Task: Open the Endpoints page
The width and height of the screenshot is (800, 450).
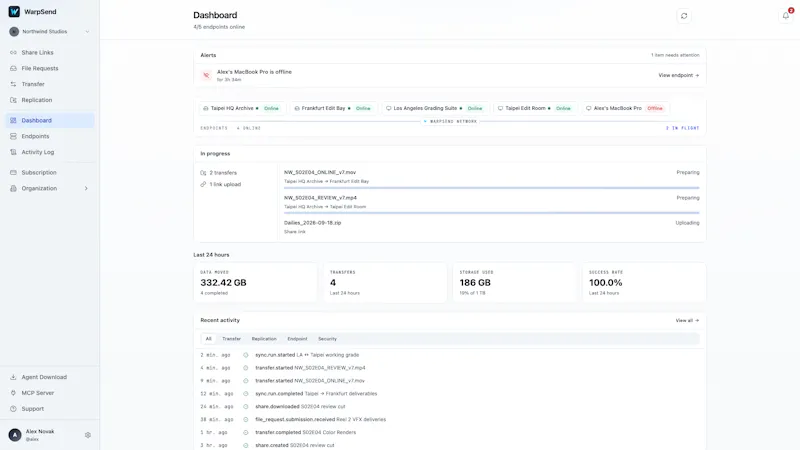Action: pos(49,136)
